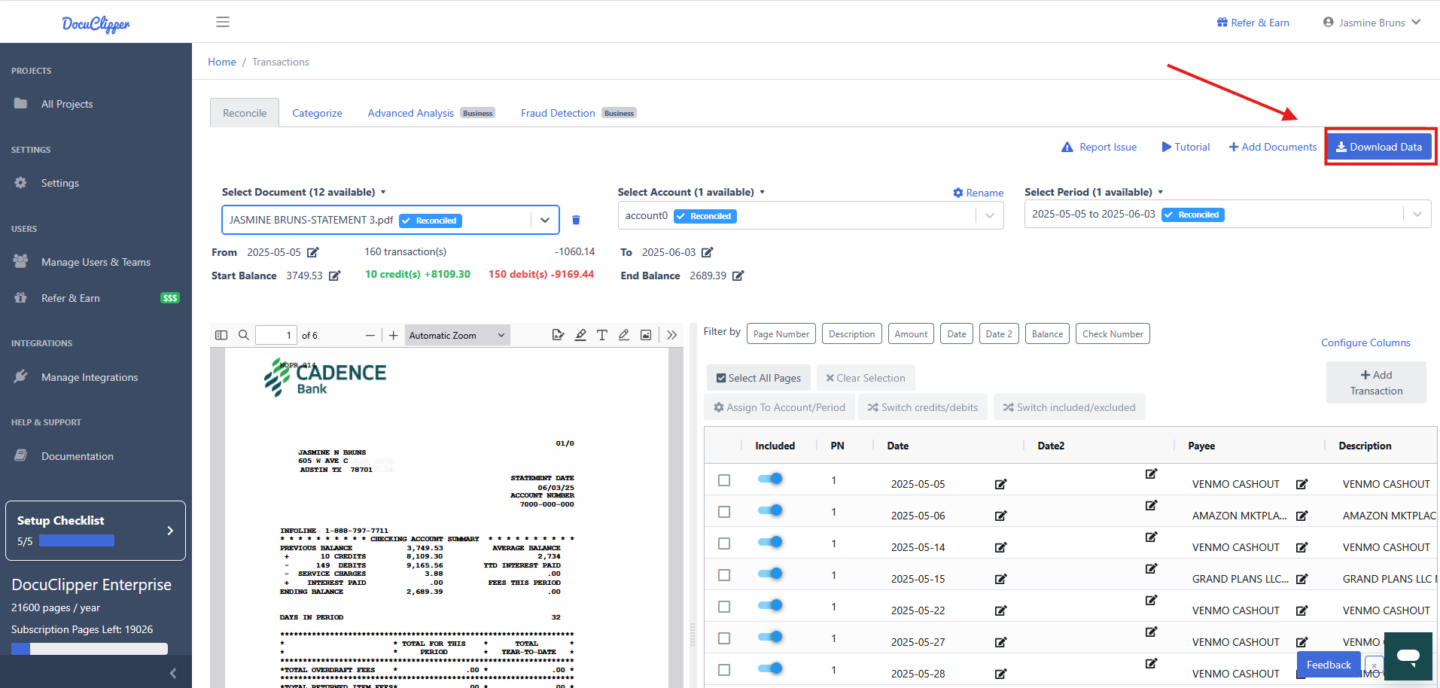Open the Automatic Zoom dropdown
The width and height of the screenshot is (1440, 688).
(x=458, y=335)
